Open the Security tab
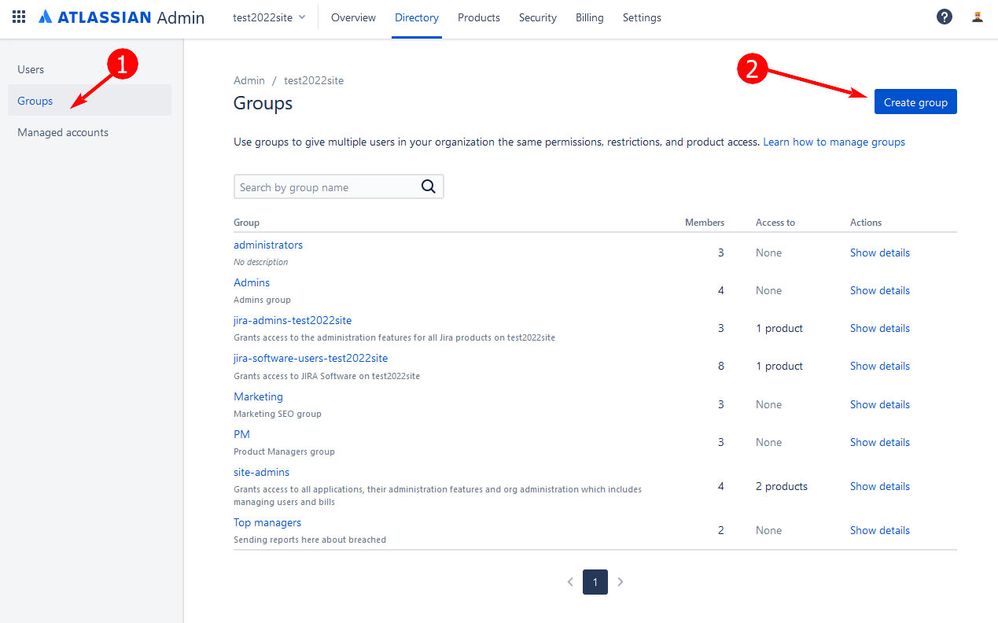Viewport: 998px width, 623px height. coord(537,18)
